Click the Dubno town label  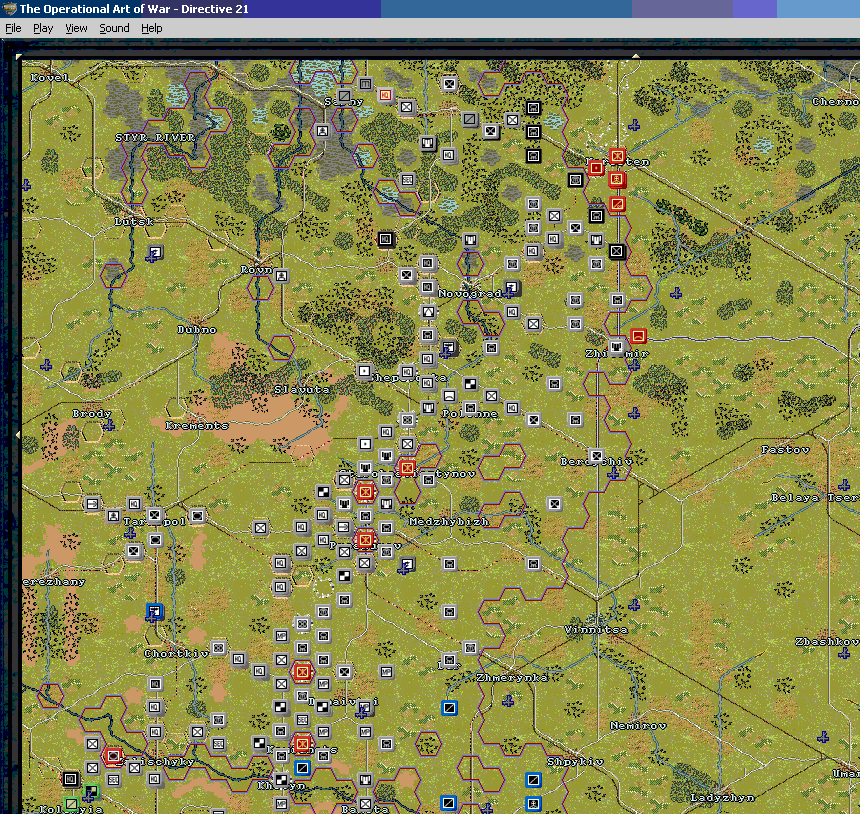(197, 330)
